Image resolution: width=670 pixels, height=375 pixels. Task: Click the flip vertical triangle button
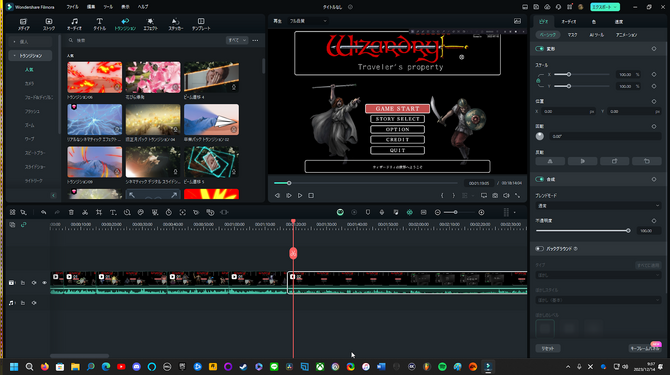(x=582, y=161)
